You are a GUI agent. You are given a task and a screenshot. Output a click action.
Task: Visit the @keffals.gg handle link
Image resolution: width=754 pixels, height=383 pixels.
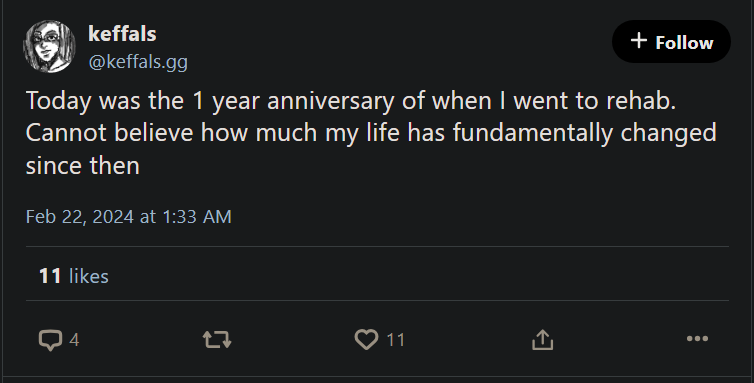click(x=138, y=62)
